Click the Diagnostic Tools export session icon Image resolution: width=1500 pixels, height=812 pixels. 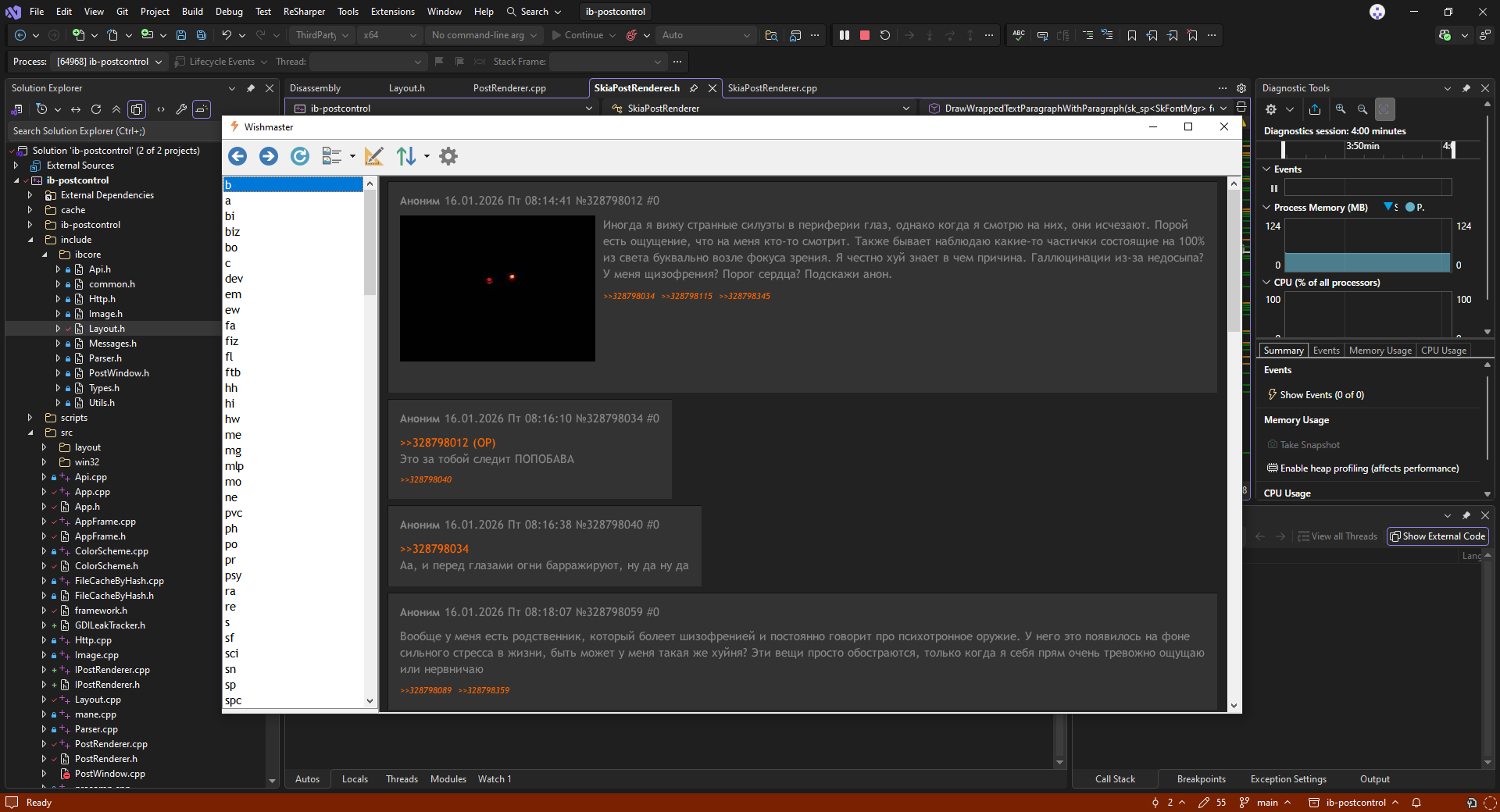[x=1315, y=109]
